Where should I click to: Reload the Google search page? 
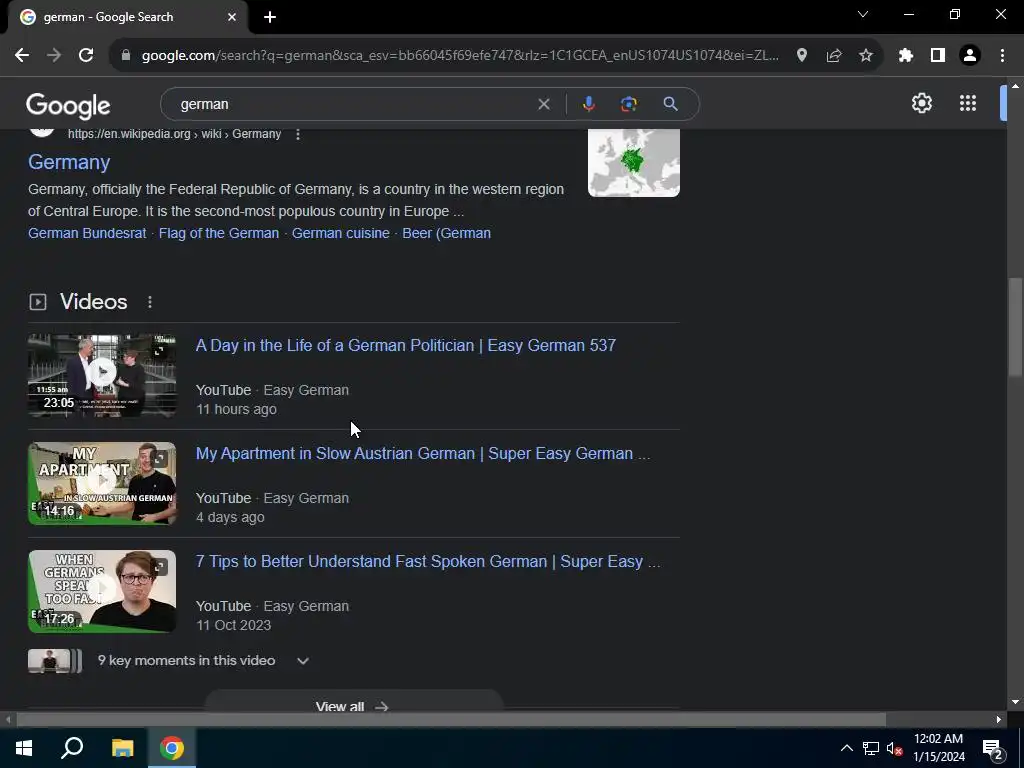(x=86, y=56)
